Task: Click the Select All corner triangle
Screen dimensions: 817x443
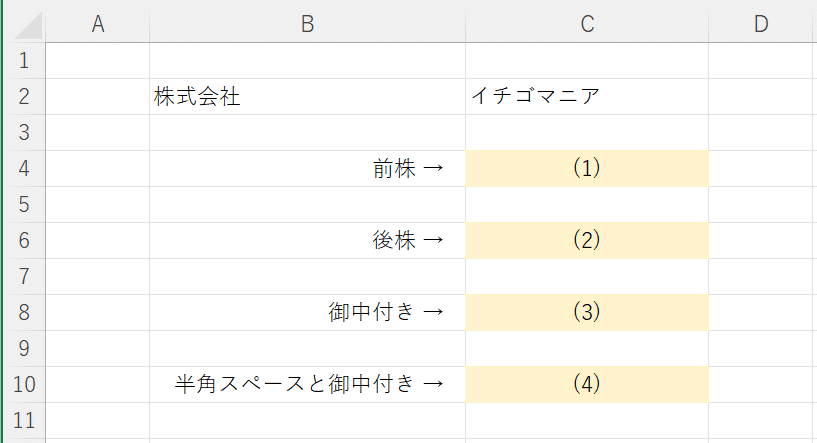Action: (x=29, y=25)
